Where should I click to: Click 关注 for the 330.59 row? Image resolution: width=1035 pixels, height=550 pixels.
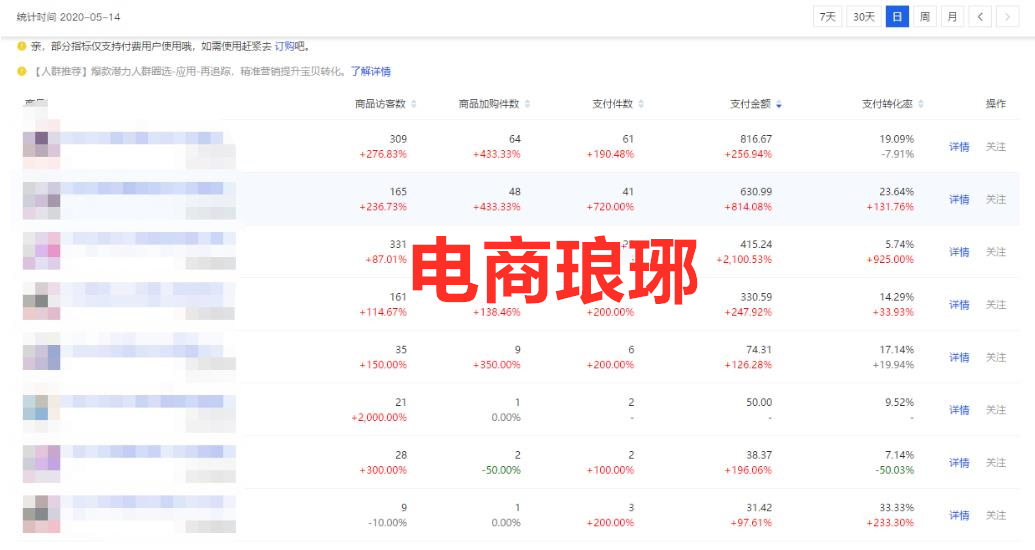(995, 305)
